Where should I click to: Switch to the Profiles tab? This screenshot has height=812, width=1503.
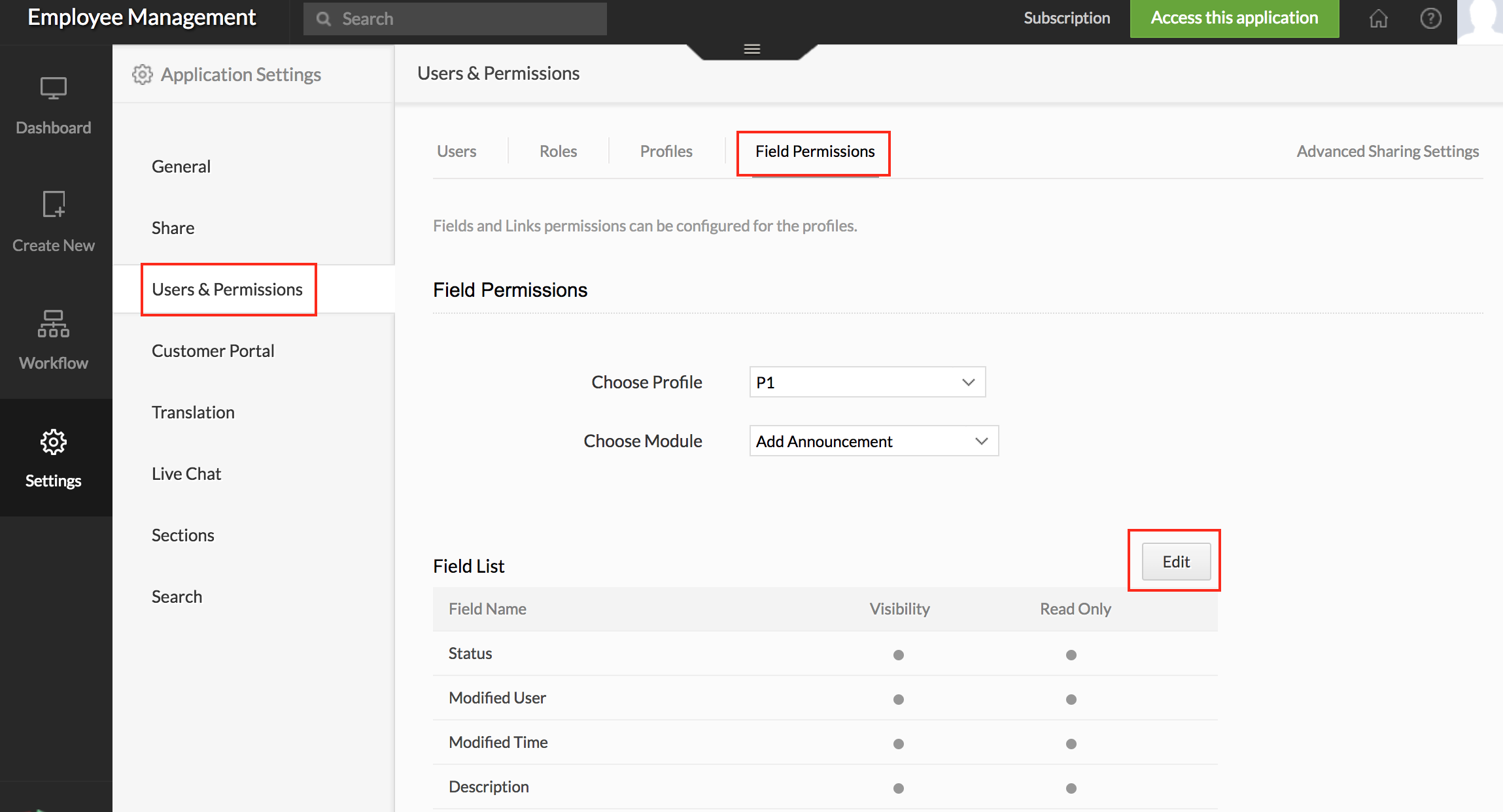pos(666,151)
